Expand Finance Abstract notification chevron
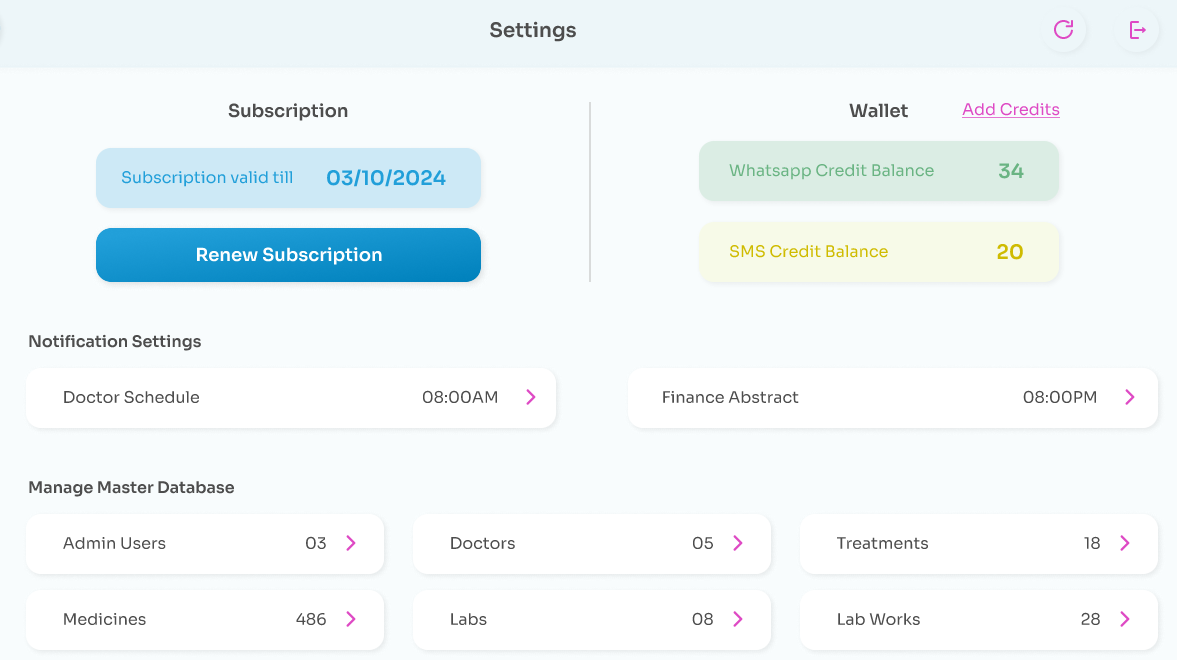 (1130, 397)
